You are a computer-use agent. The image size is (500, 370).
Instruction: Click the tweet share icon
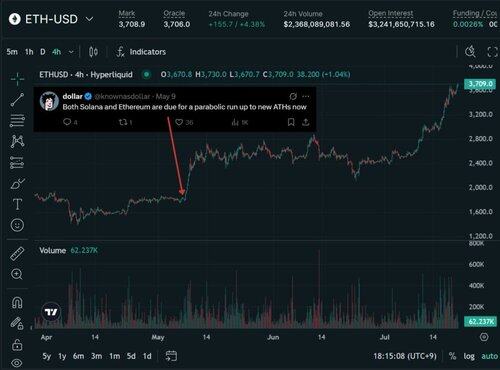[x=306, y=122]
